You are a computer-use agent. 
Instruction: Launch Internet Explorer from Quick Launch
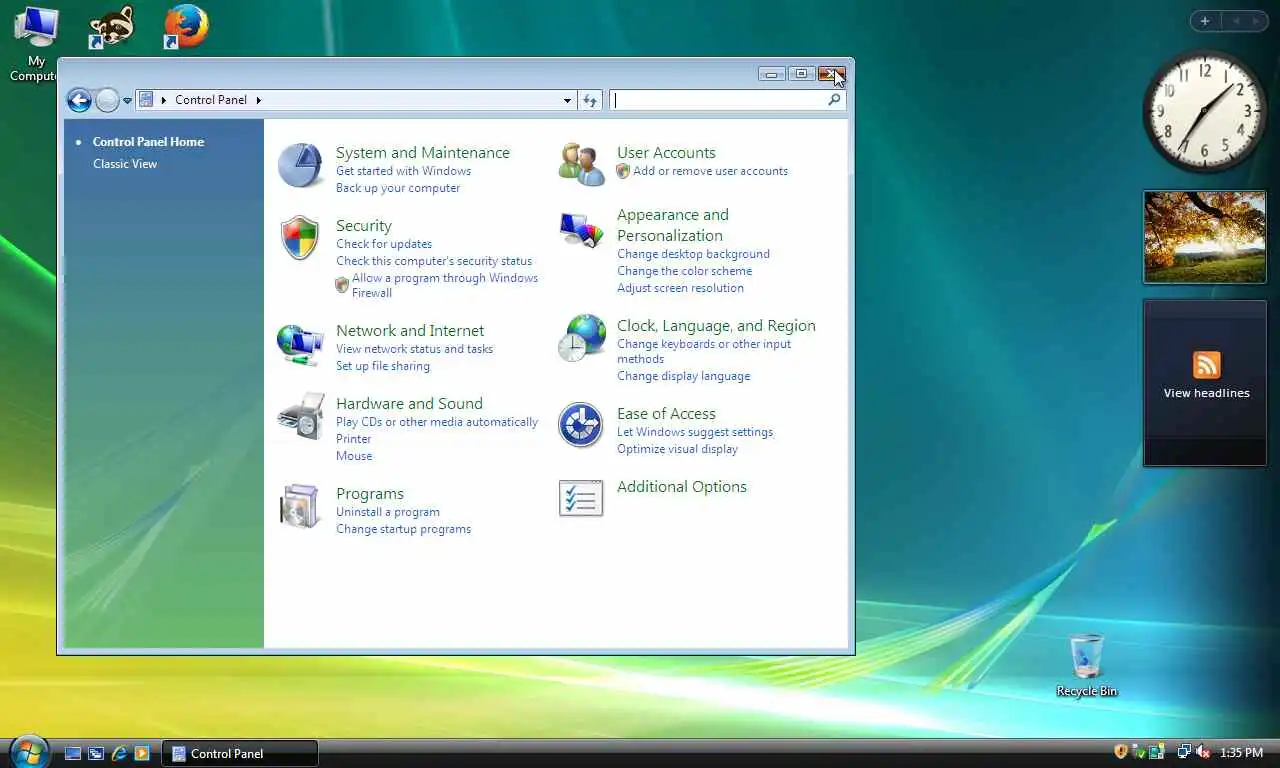[x=119, y=753]
